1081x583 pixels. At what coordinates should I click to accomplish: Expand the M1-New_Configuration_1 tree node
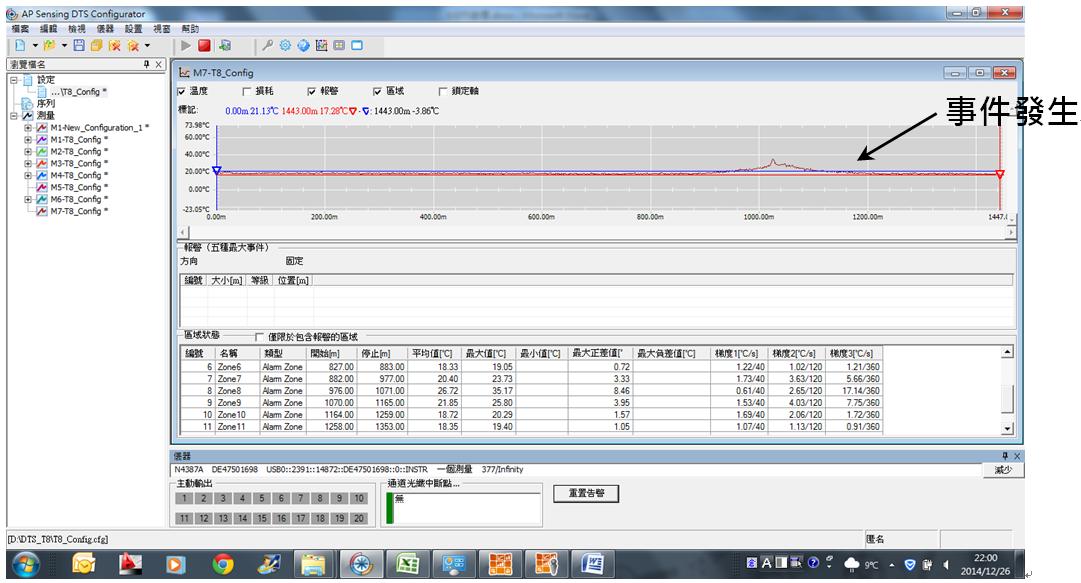28,128
